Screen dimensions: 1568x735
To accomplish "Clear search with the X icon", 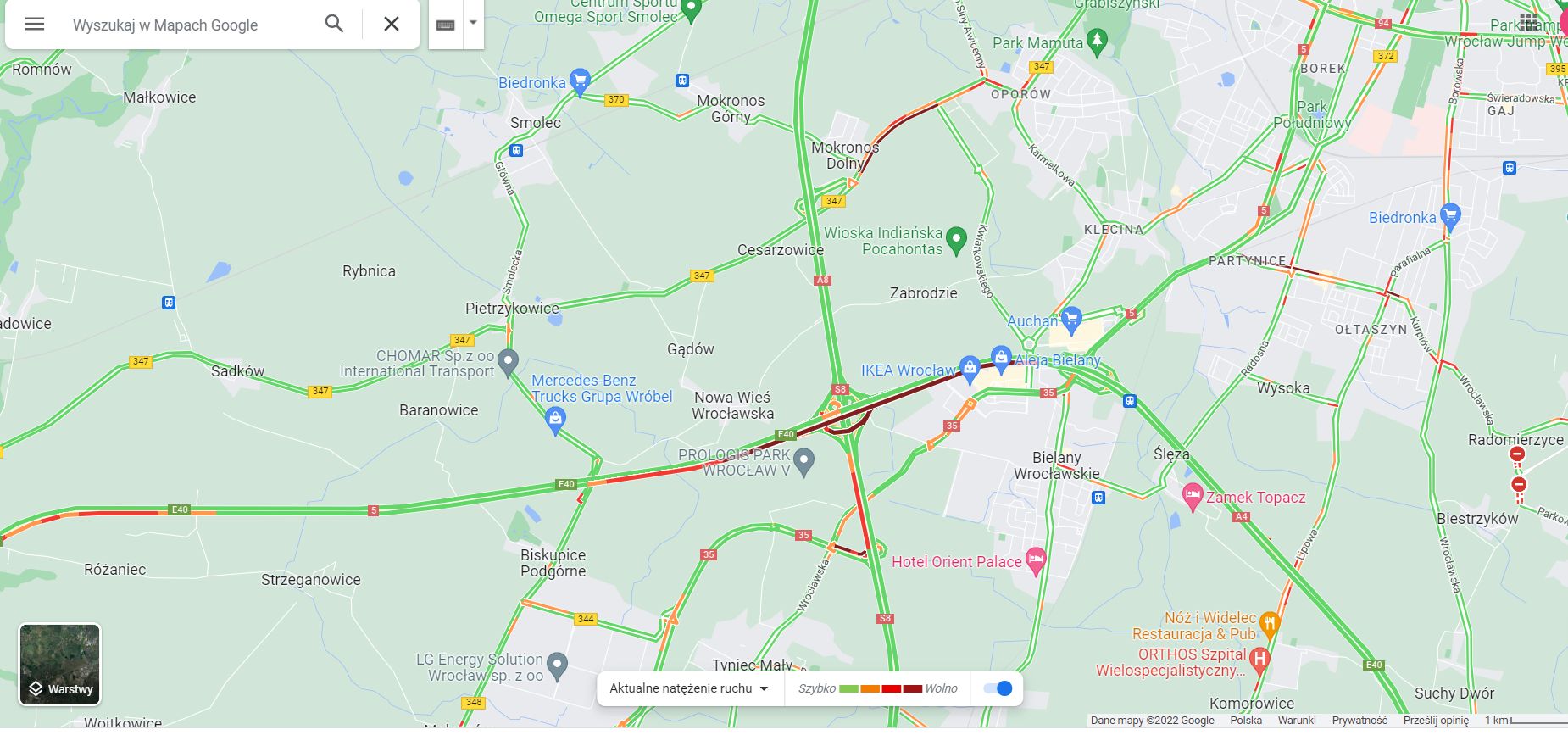I will [391, 24].
